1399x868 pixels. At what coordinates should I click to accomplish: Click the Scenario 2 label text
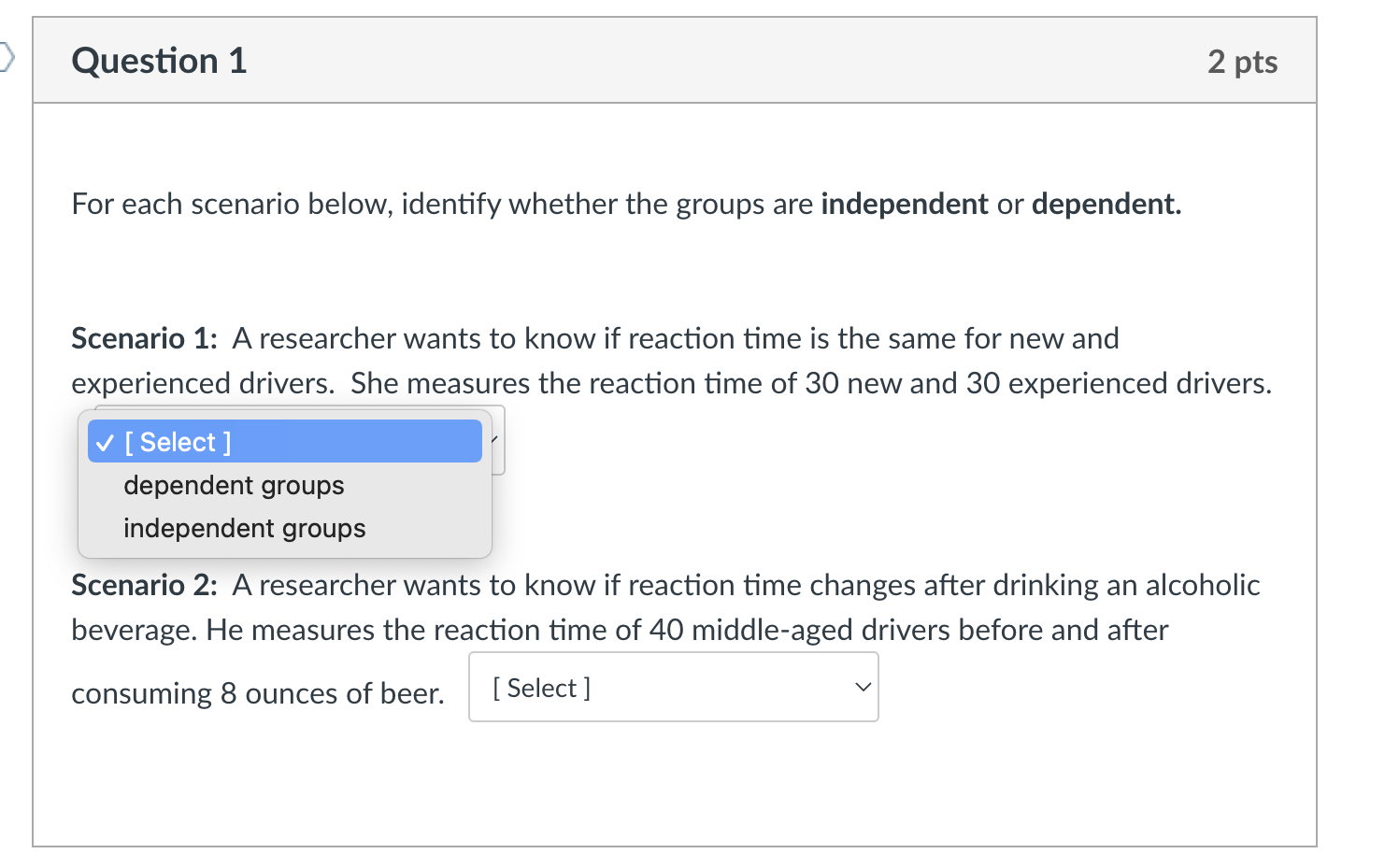[x=142, y=585]
